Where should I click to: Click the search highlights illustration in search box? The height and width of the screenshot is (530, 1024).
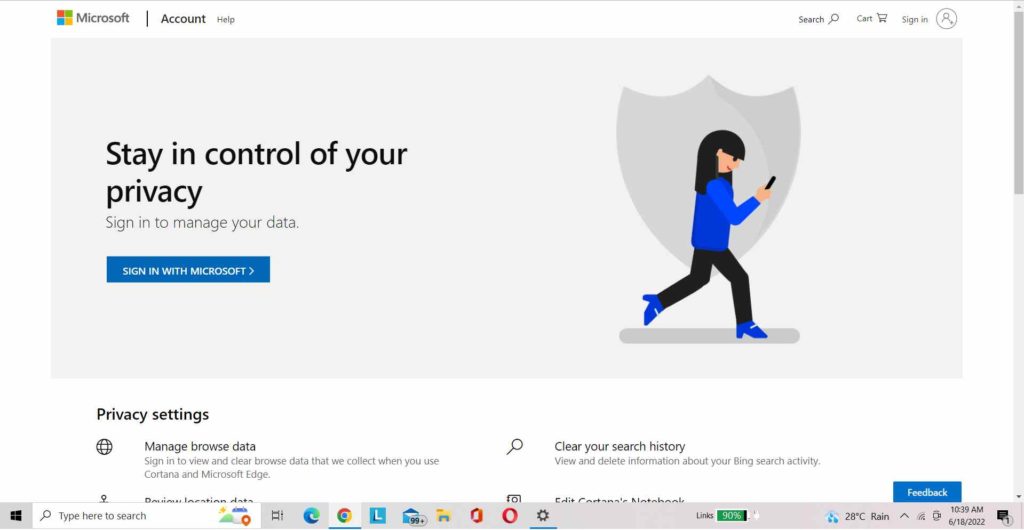point(234,516)
